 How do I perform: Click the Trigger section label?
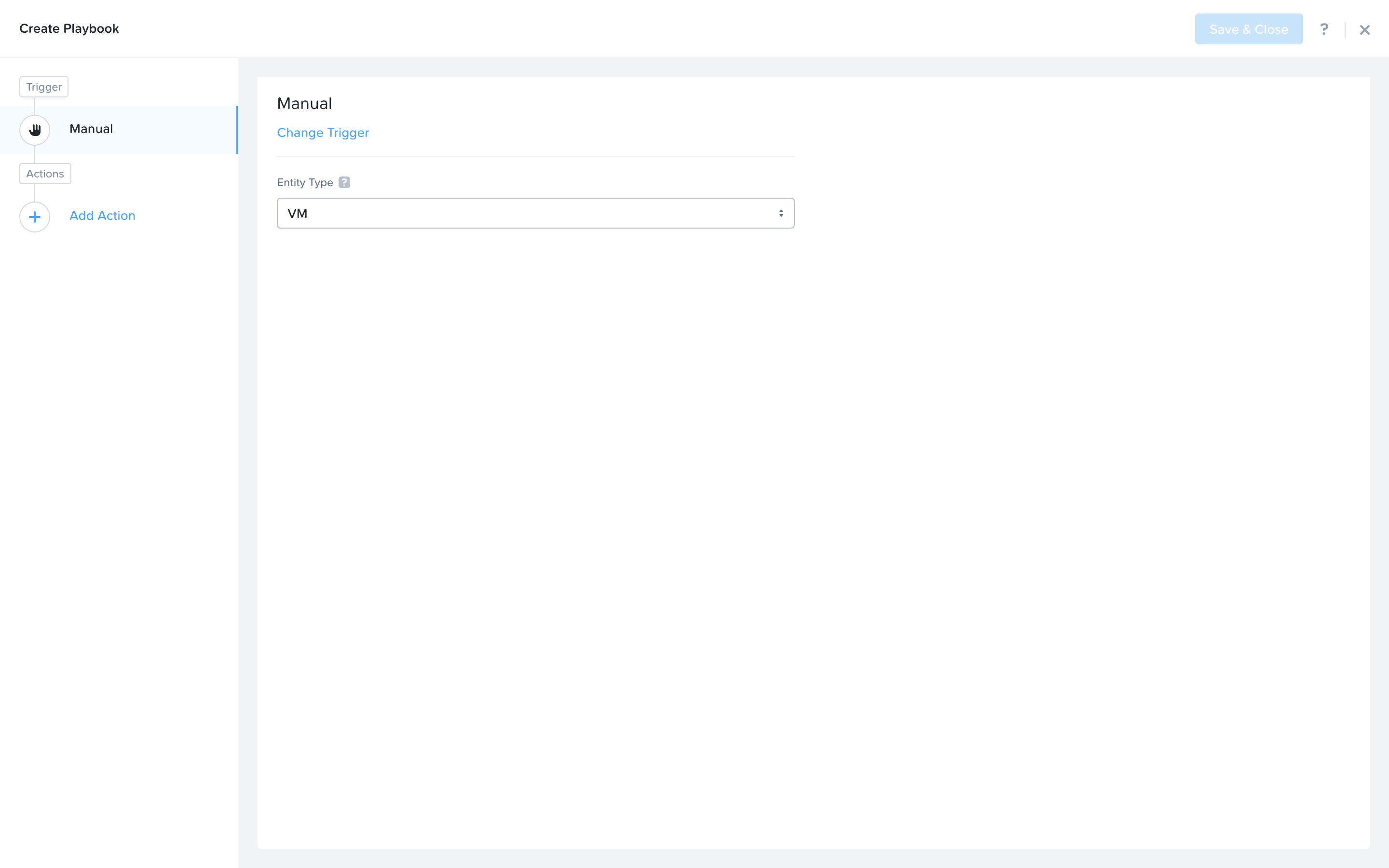click(44, 87)
